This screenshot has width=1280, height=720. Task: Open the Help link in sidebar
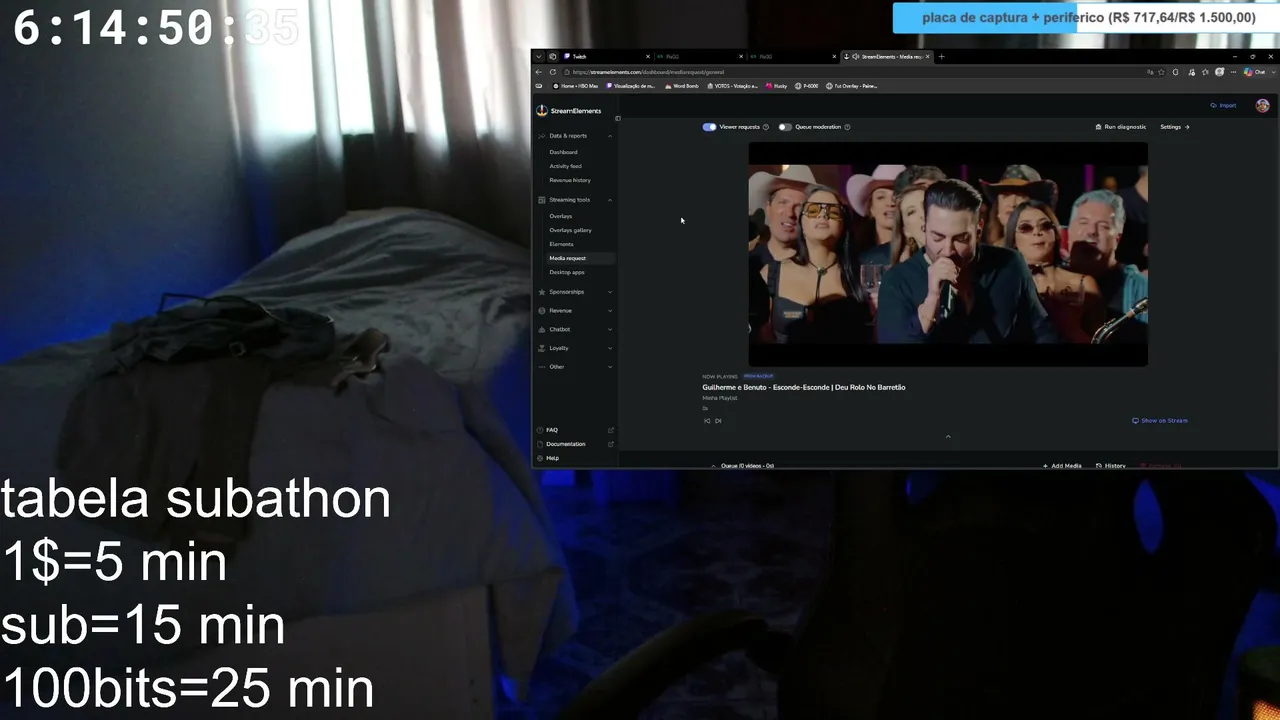pyautogui.click(x=552, y=458)
